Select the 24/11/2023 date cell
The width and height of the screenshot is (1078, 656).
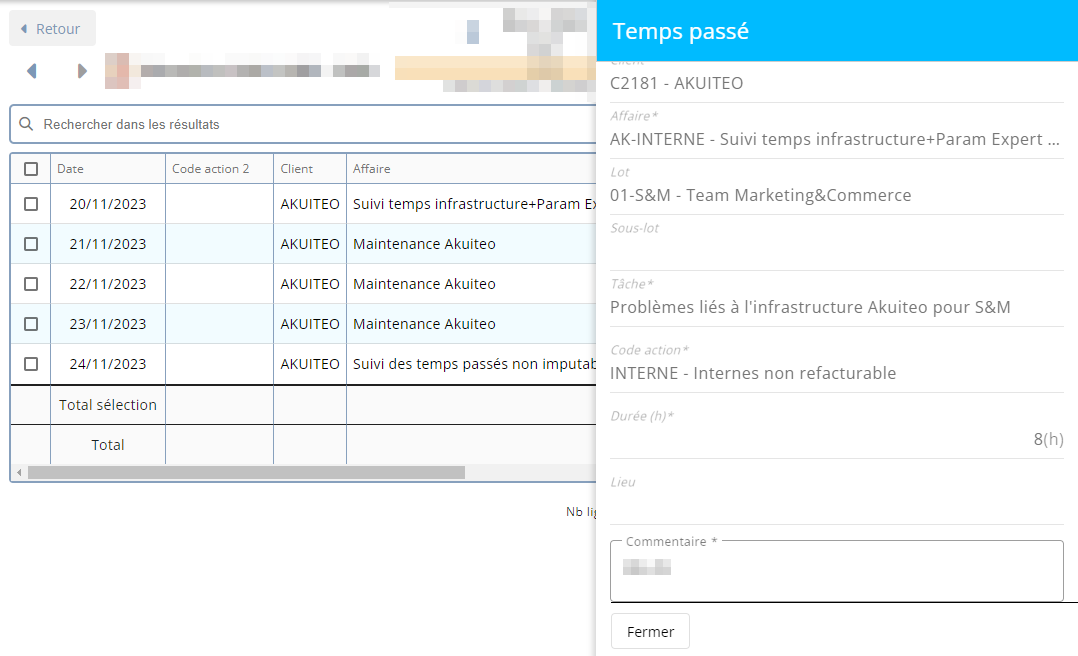108,364
